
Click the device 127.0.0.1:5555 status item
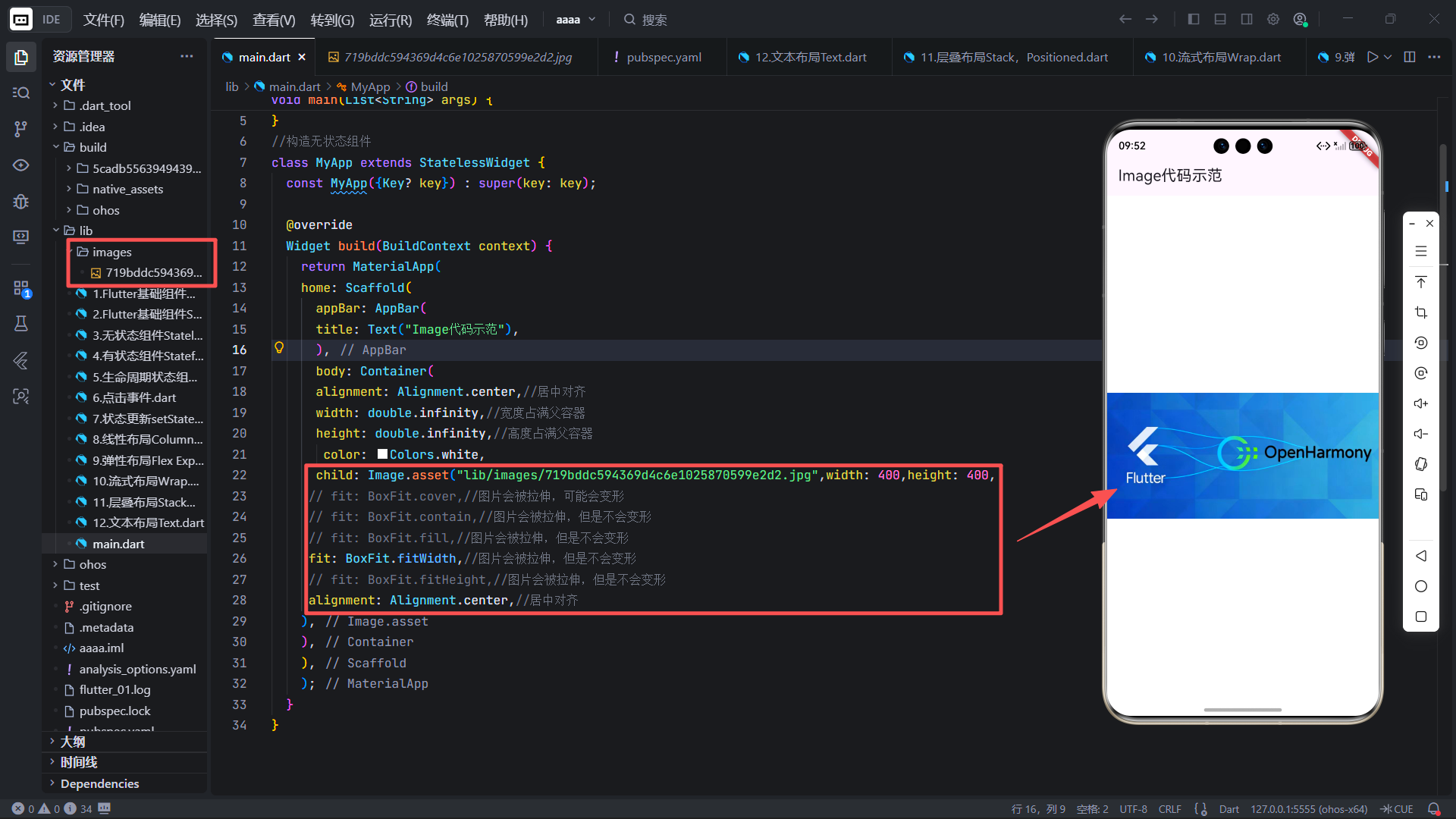1308,809
